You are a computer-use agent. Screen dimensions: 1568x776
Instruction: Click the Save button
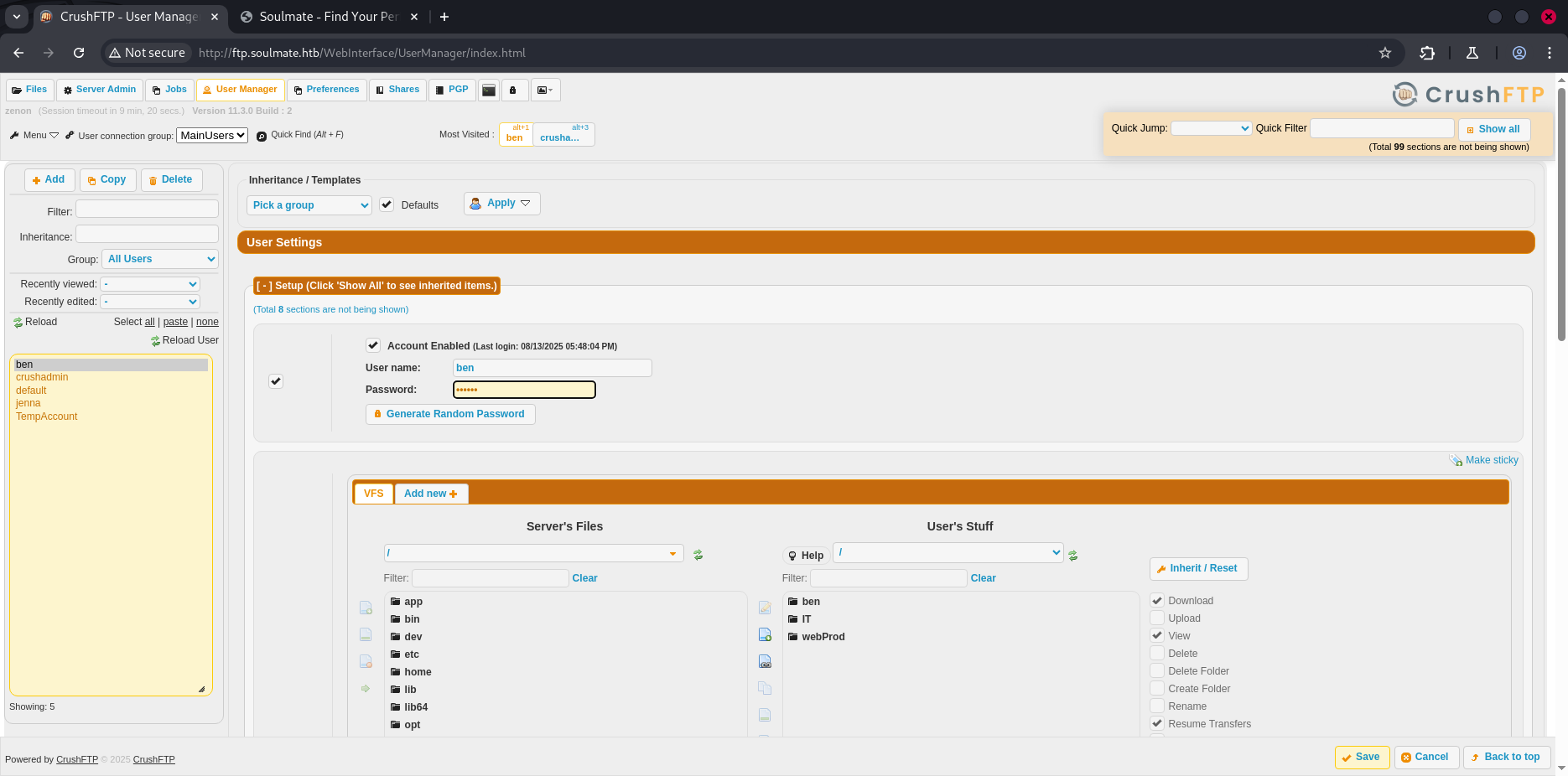click(x=1362, y=757)
